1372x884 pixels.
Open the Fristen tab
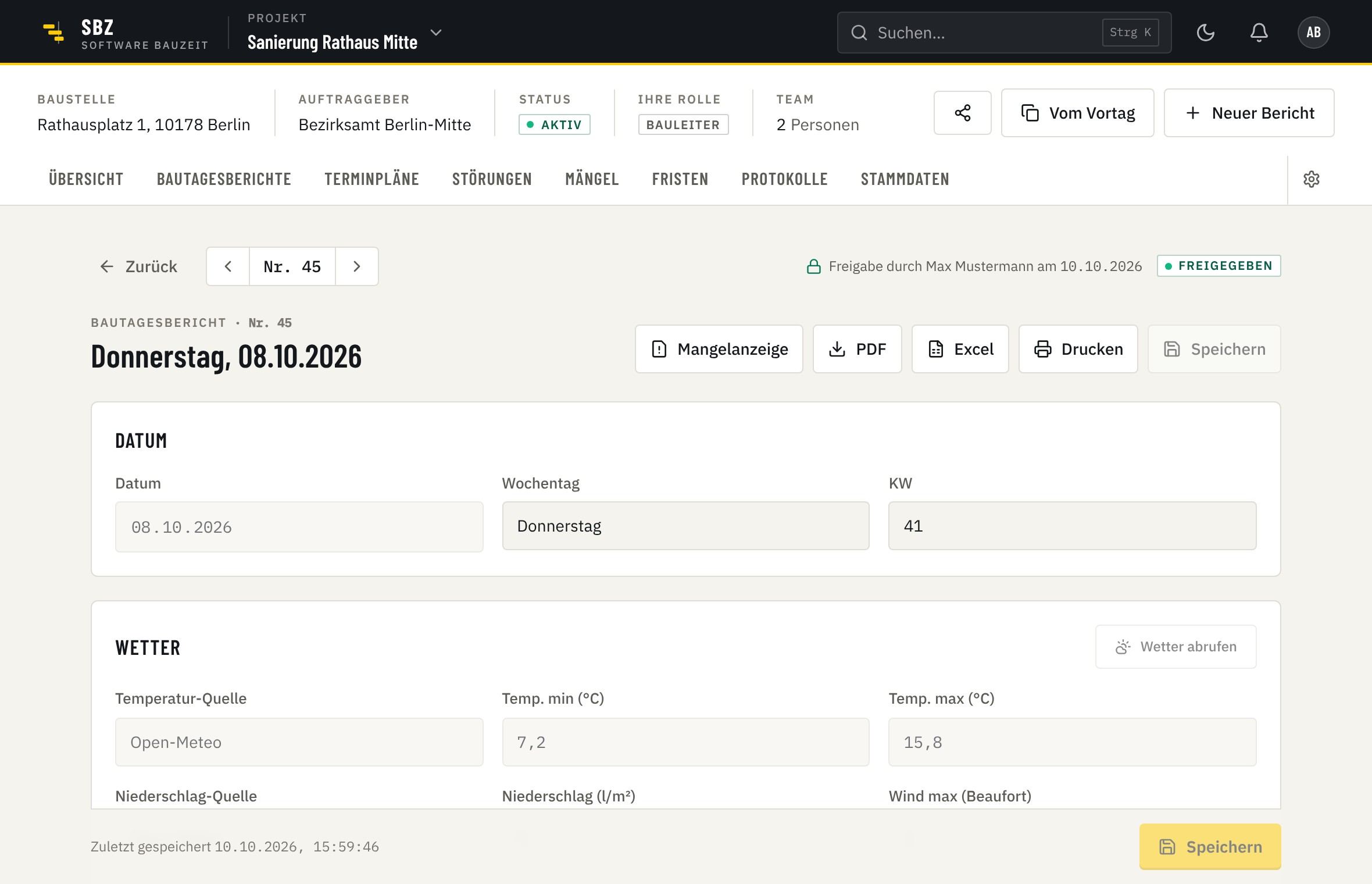680,179
